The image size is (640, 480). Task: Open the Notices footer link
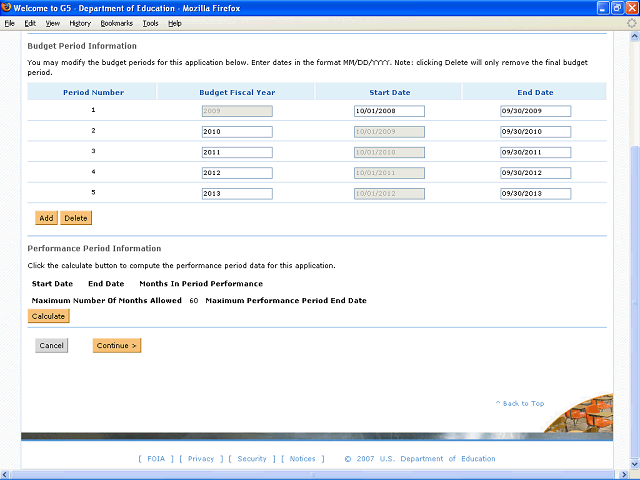(x=302, y=459)
